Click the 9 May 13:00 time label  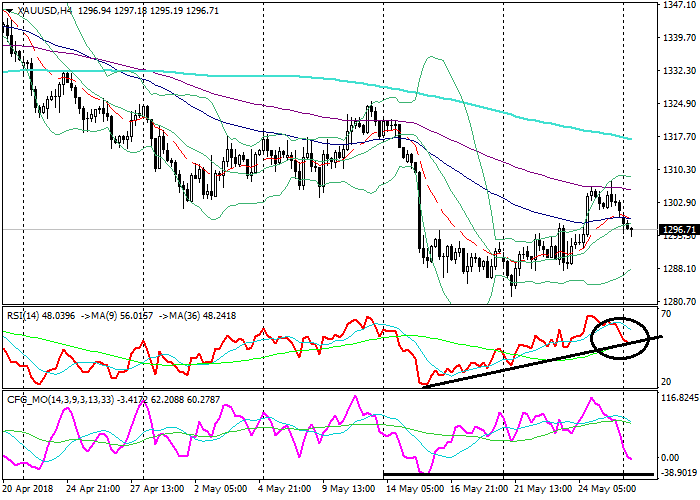tap(349, 491)
